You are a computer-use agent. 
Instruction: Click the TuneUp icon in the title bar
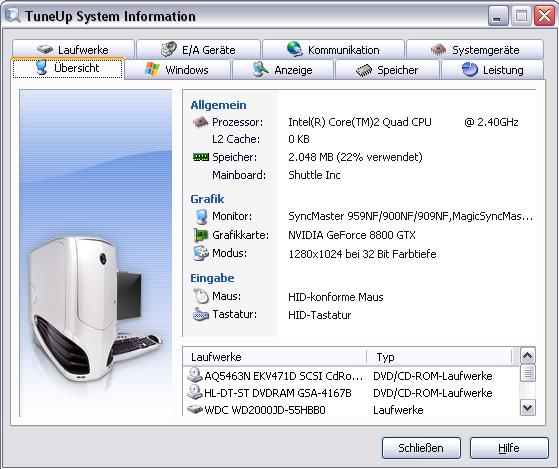coord(13,16)
